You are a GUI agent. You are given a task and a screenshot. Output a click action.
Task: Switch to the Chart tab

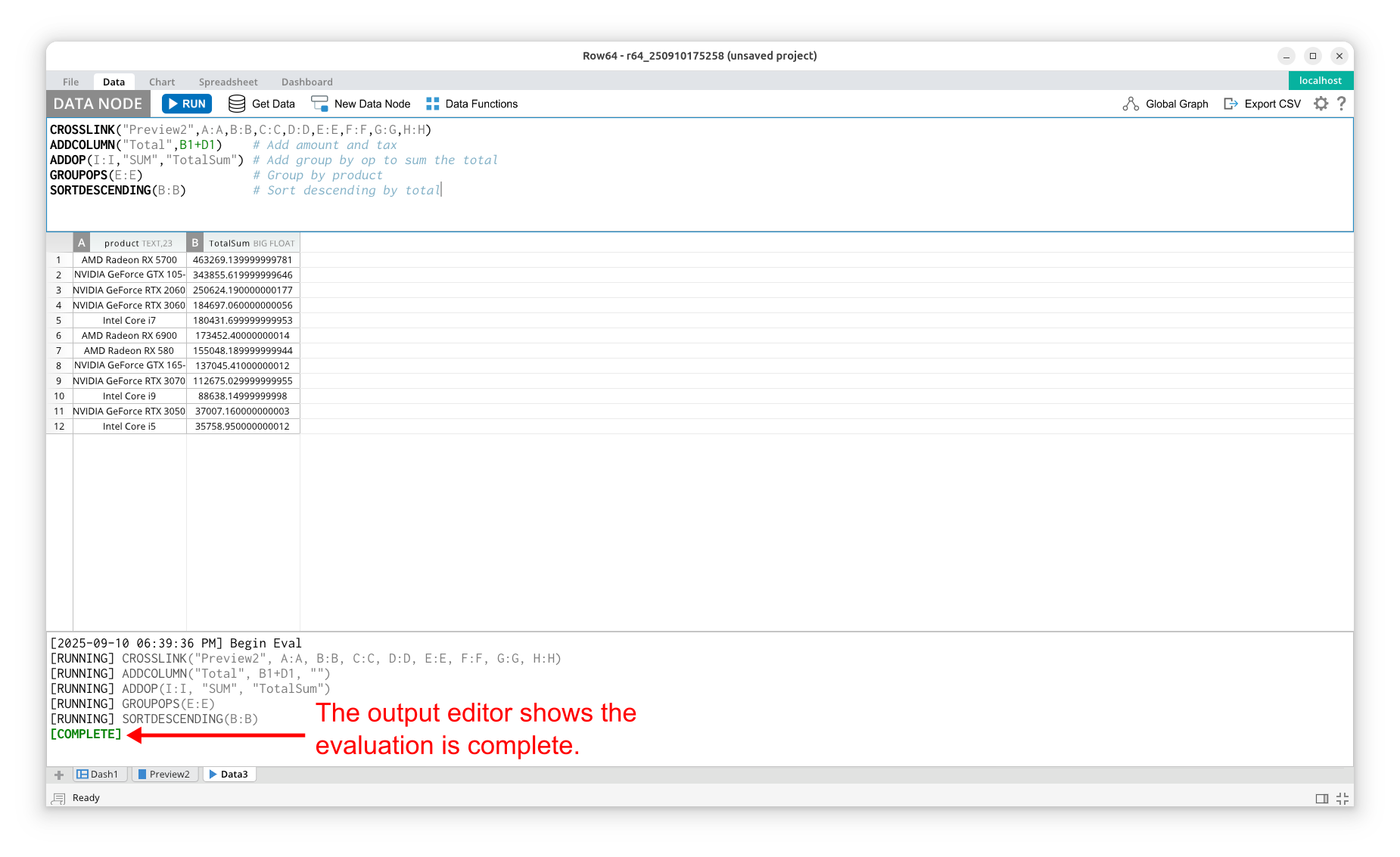(x=162, y=82)
